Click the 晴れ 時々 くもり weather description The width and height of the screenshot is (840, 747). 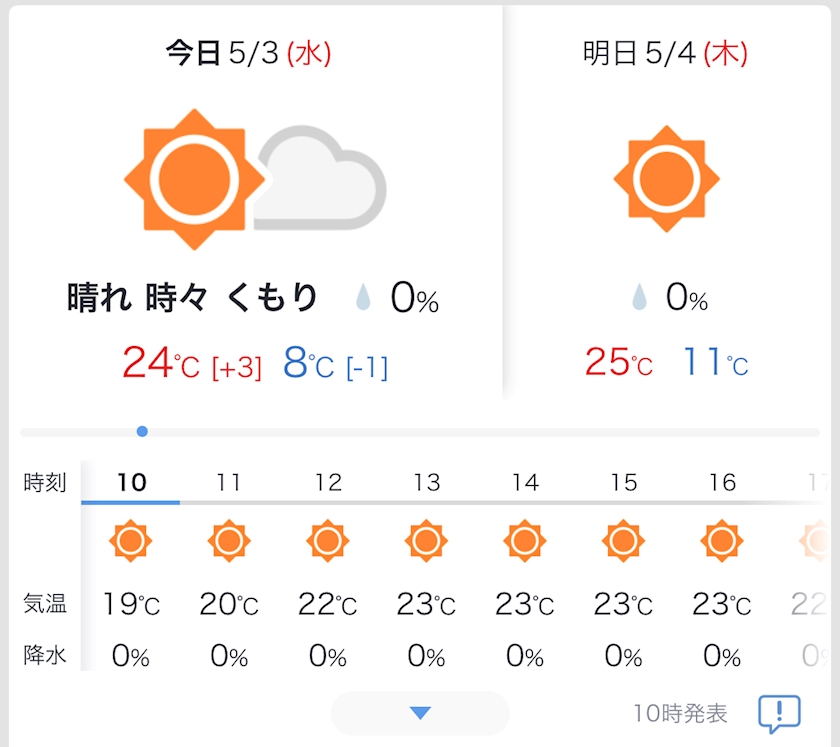click(x=193, y=297)
